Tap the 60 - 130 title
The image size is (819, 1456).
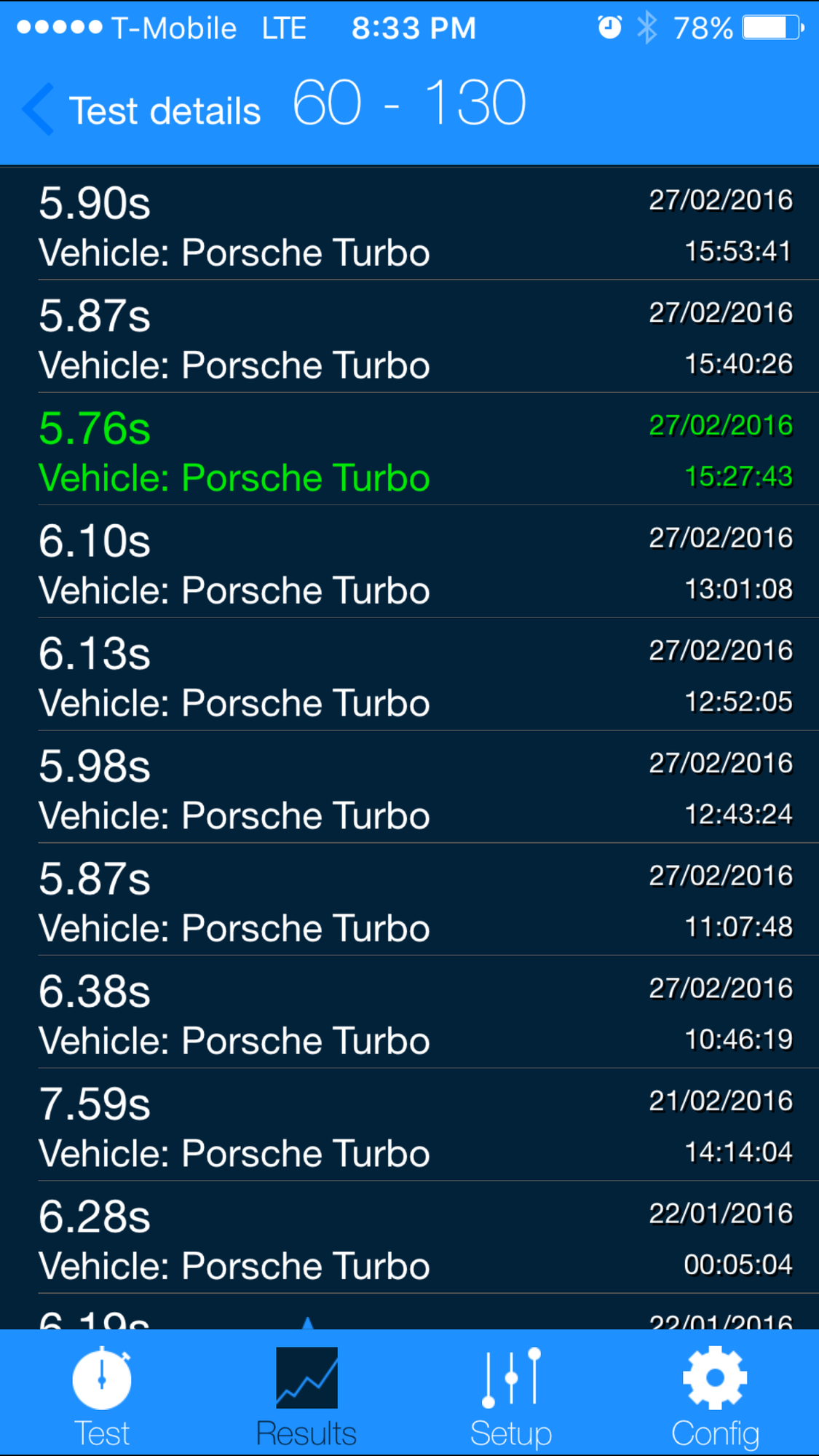point(409,103)
